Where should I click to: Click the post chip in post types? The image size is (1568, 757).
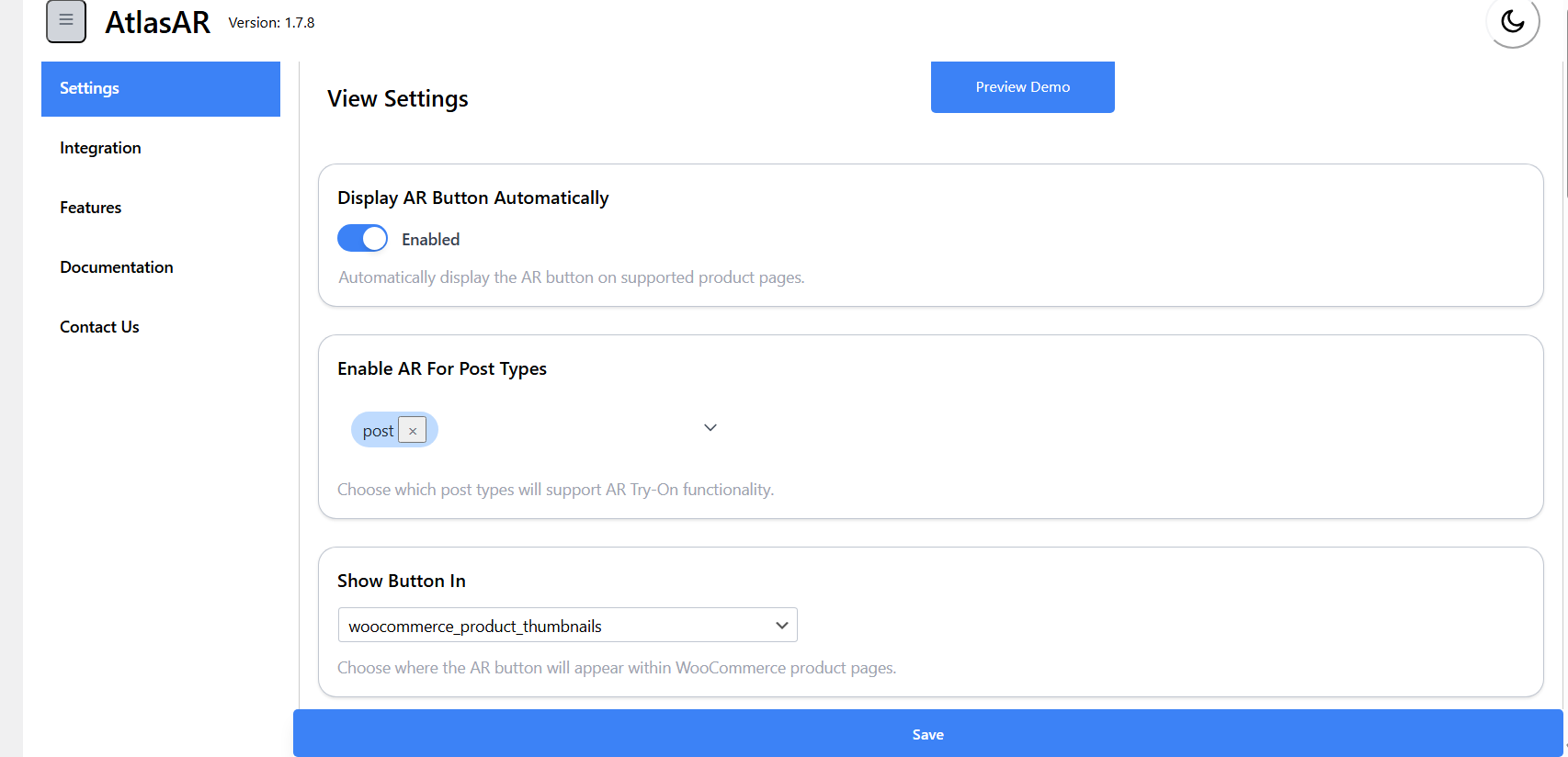[377, 431]
